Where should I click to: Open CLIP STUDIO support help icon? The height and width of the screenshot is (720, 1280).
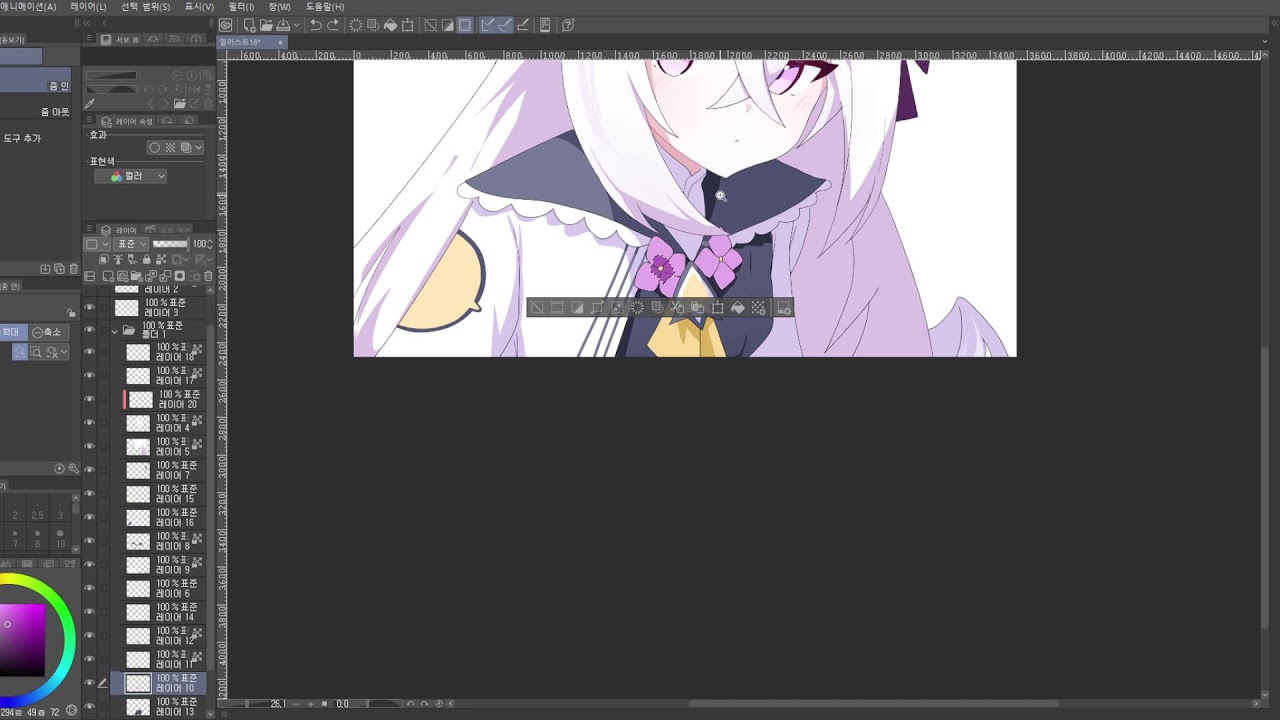(568, 25)
